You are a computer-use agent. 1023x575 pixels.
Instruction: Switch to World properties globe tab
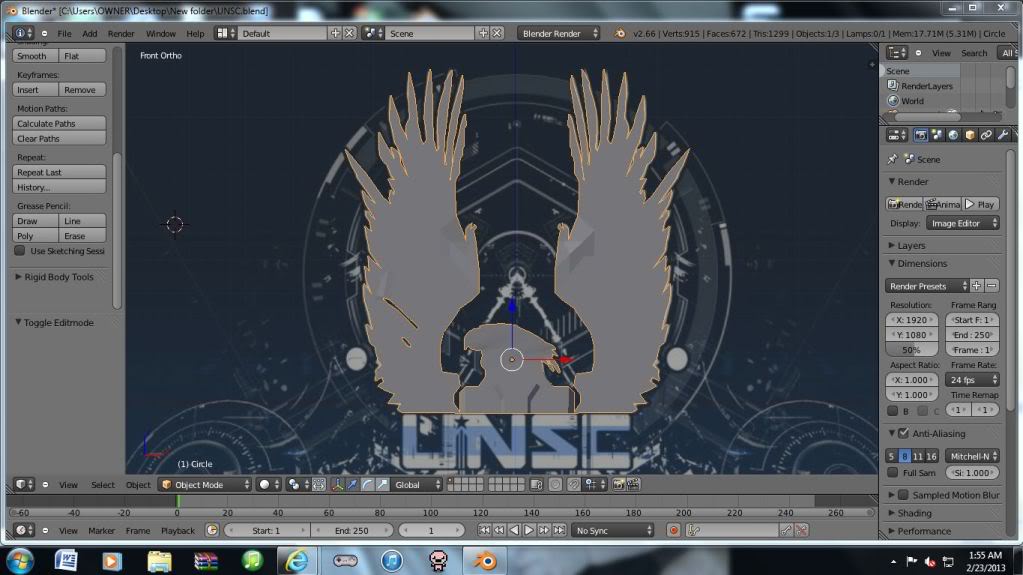coord(953,135)
